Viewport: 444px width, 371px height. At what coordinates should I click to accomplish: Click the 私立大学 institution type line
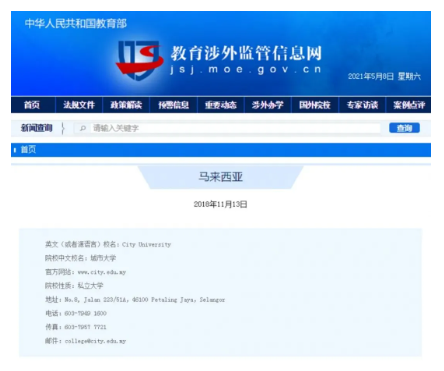[74, 286]
